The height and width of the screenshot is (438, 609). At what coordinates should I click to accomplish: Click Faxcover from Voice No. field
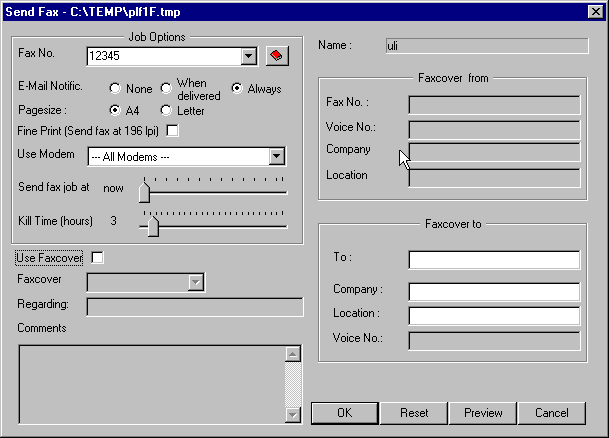[494, 130]
